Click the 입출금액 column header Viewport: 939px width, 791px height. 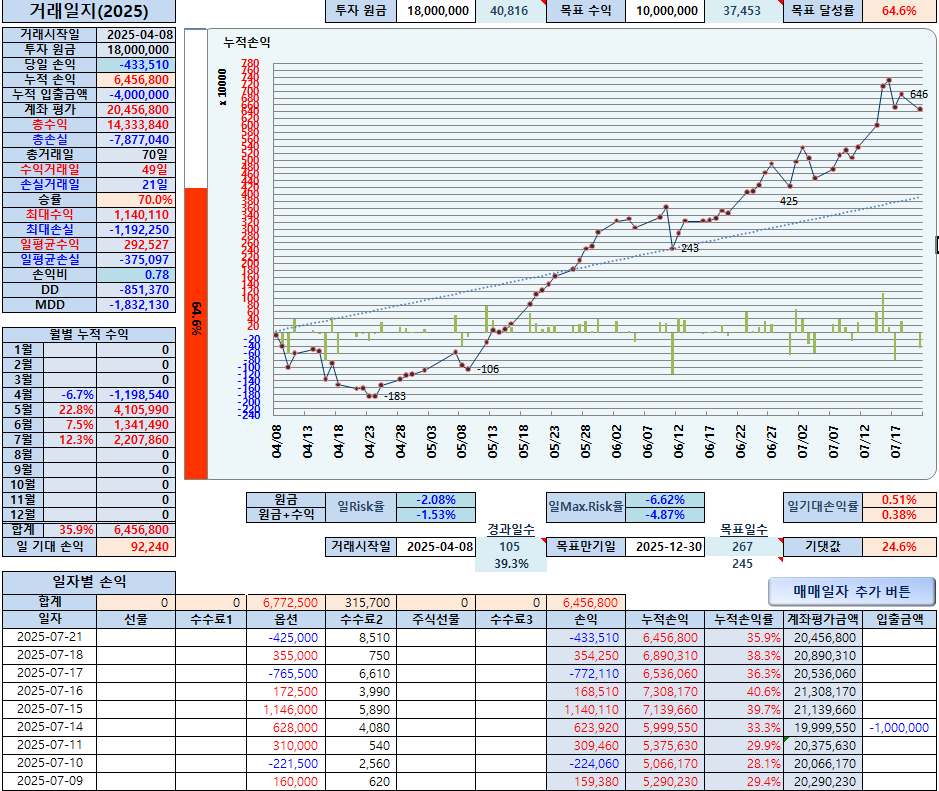[899, 619]
